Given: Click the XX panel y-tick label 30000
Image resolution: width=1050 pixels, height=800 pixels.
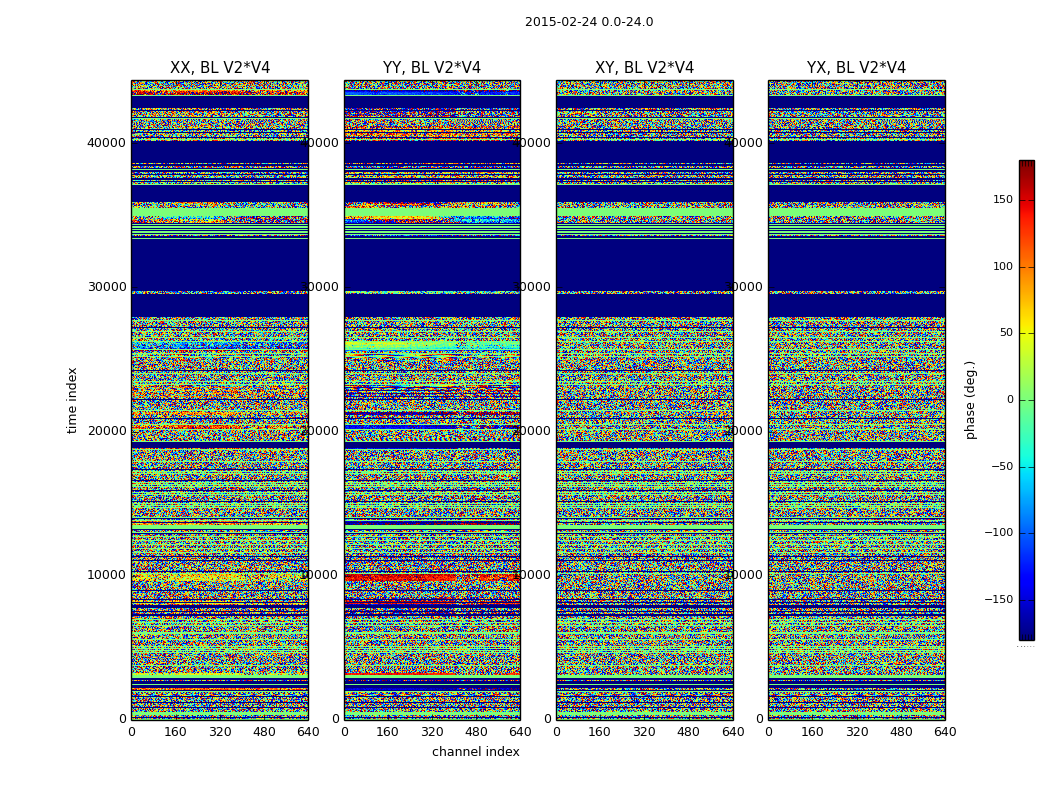Looking at the screenshot, I should click(x=106, y=287).
